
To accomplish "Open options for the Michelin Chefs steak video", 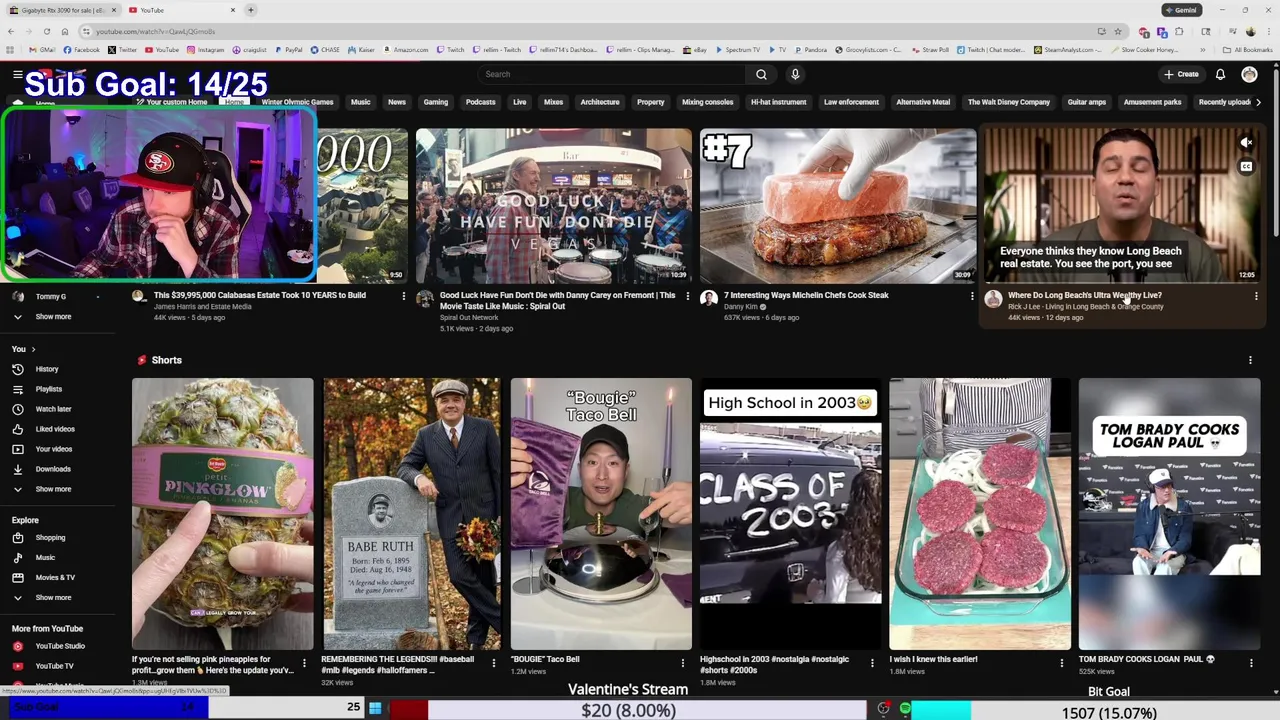I will (971, 296).
